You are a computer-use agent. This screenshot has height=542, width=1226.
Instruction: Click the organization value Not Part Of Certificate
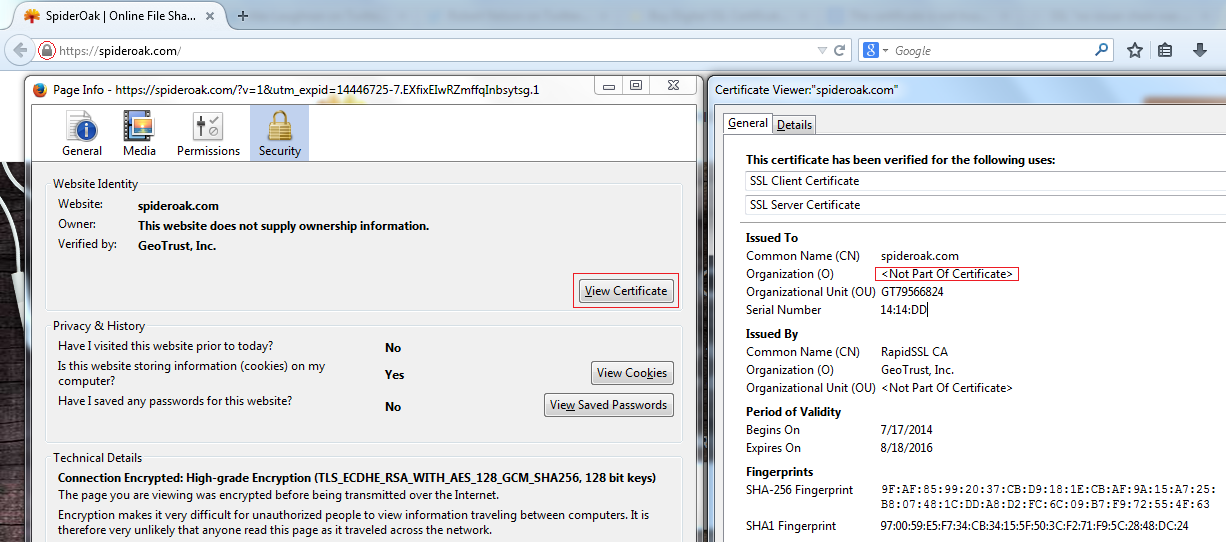(x=947, y=274)
